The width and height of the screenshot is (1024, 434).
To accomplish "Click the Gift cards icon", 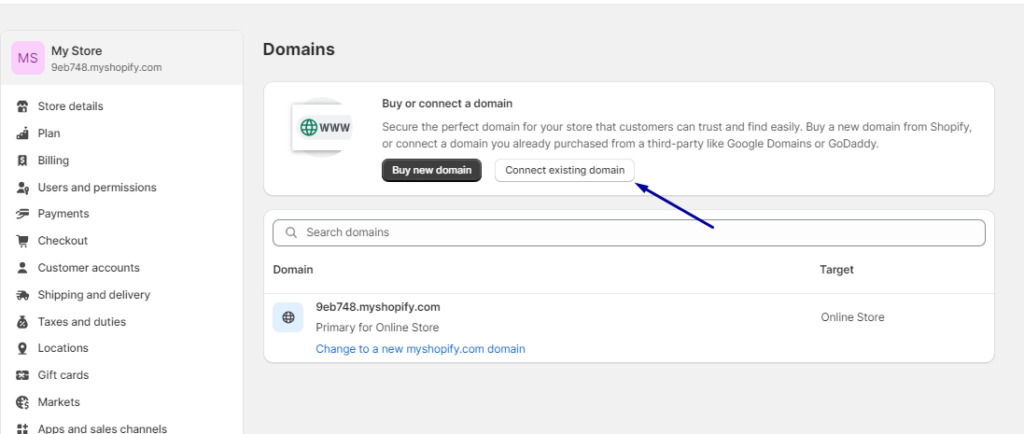I will pos(23,375).
